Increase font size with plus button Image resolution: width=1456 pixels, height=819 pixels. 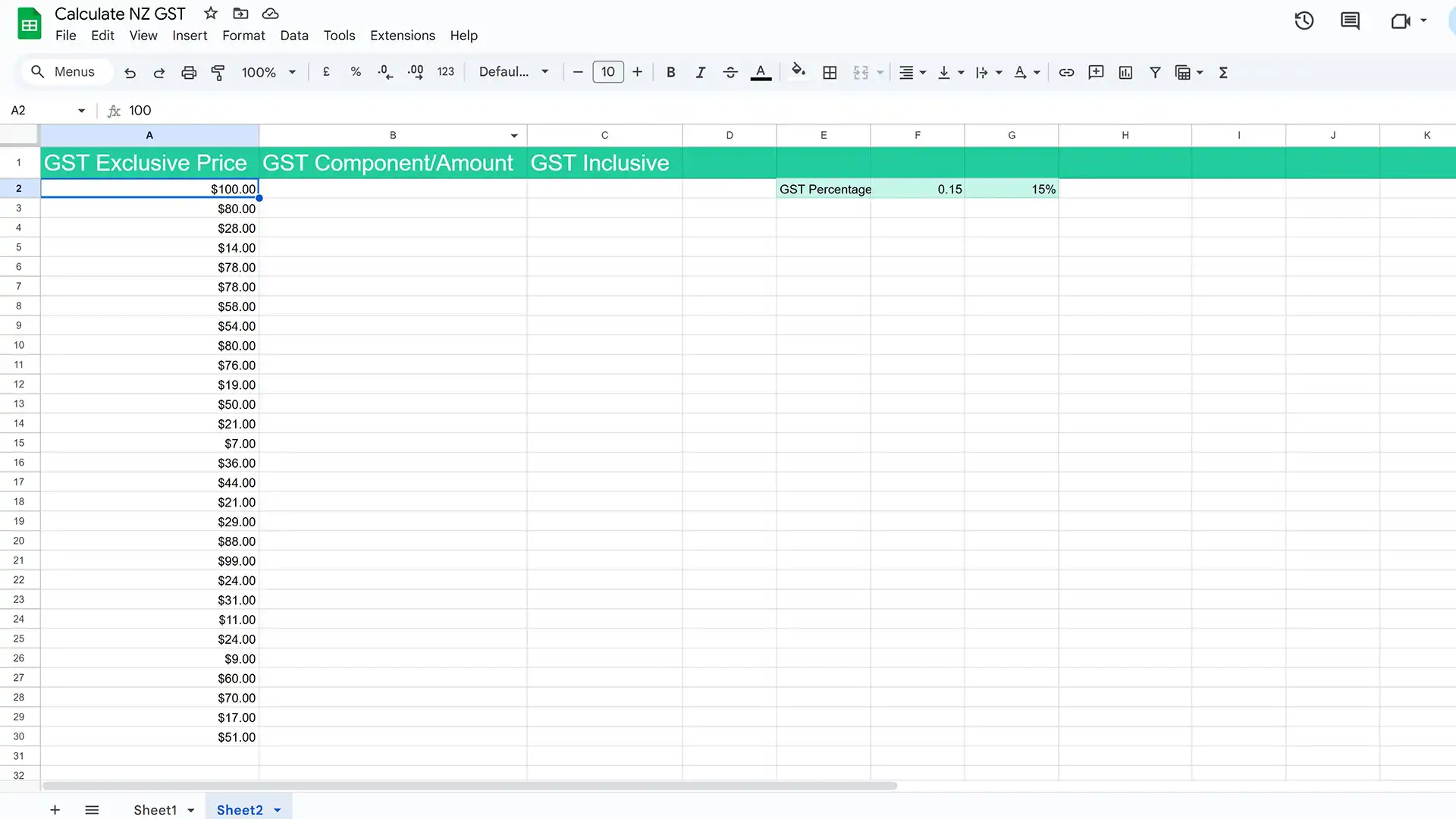[x=638, y=72]
